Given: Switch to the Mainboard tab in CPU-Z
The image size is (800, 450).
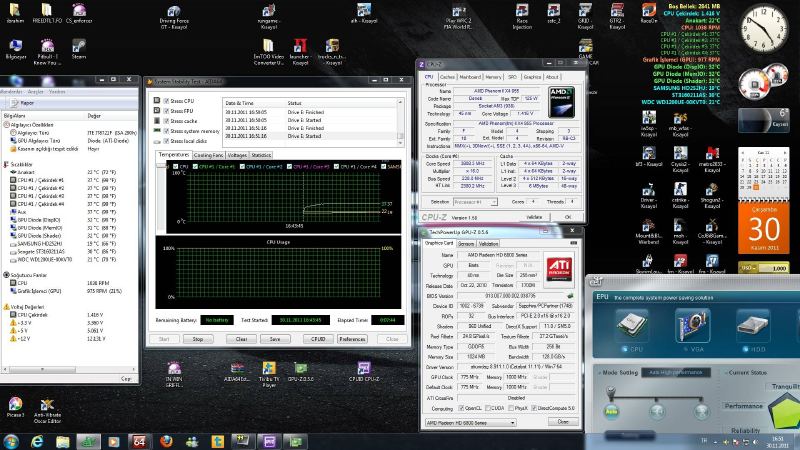Looking at the screenshot, I should 470,77.
